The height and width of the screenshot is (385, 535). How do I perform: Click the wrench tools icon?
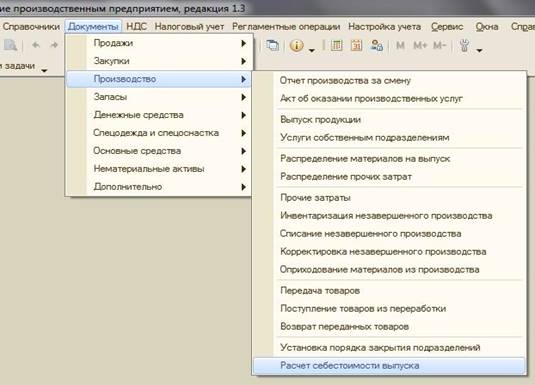coord(465,45)
